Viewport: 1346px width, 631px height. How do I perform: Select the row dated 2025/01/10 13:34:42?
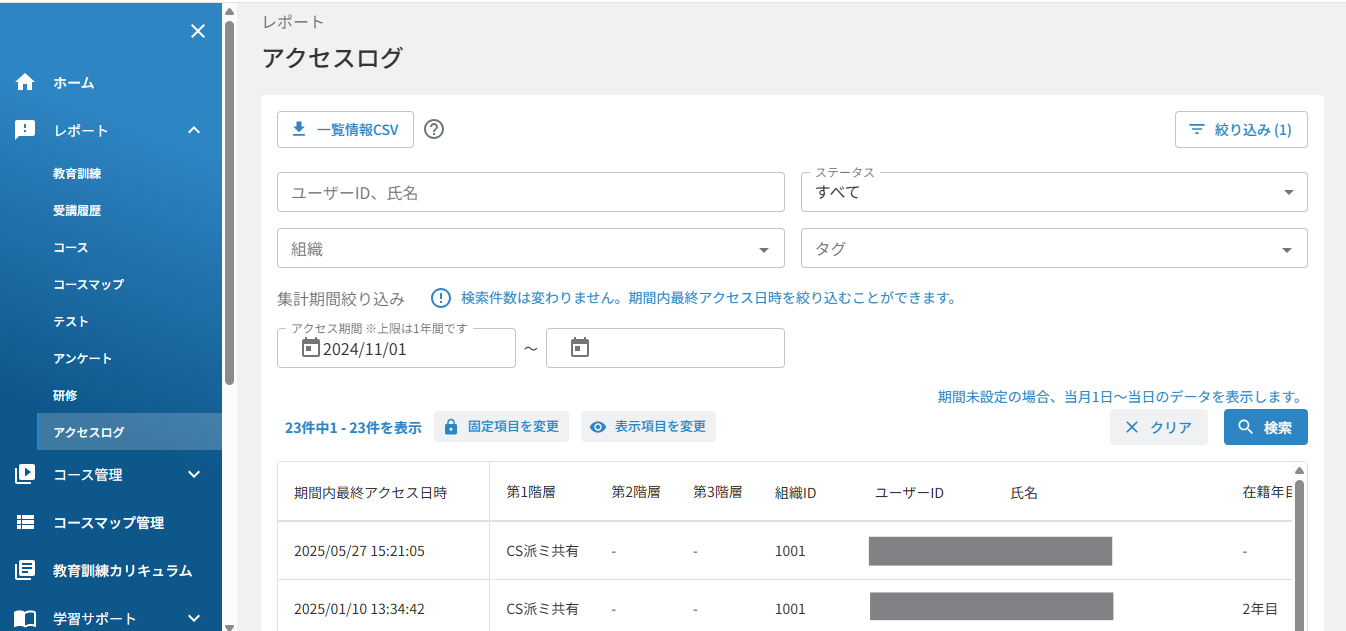click(x=785, y=606)
